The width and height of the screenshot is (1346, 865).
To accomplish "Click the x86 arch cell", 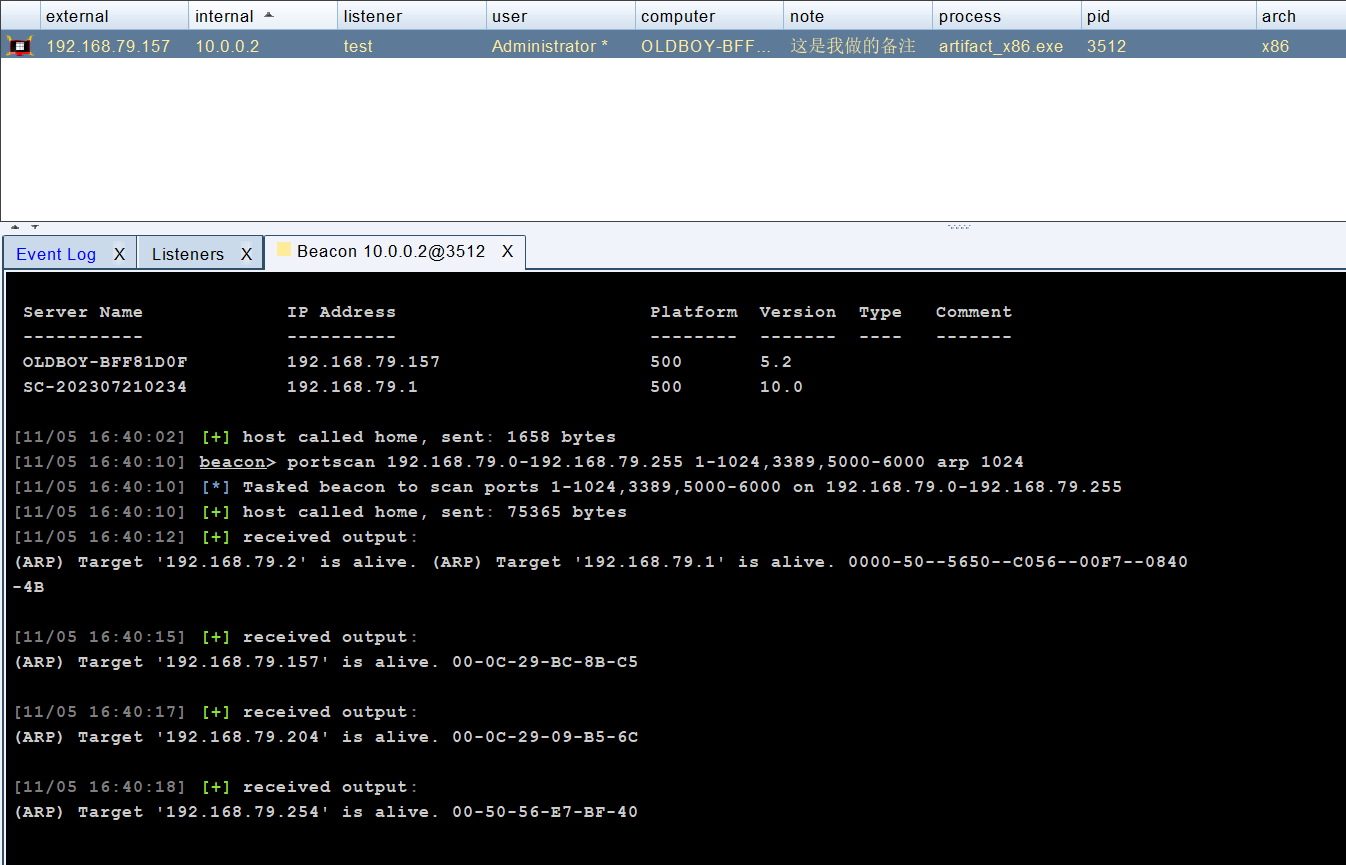I will pos(1275,46).
